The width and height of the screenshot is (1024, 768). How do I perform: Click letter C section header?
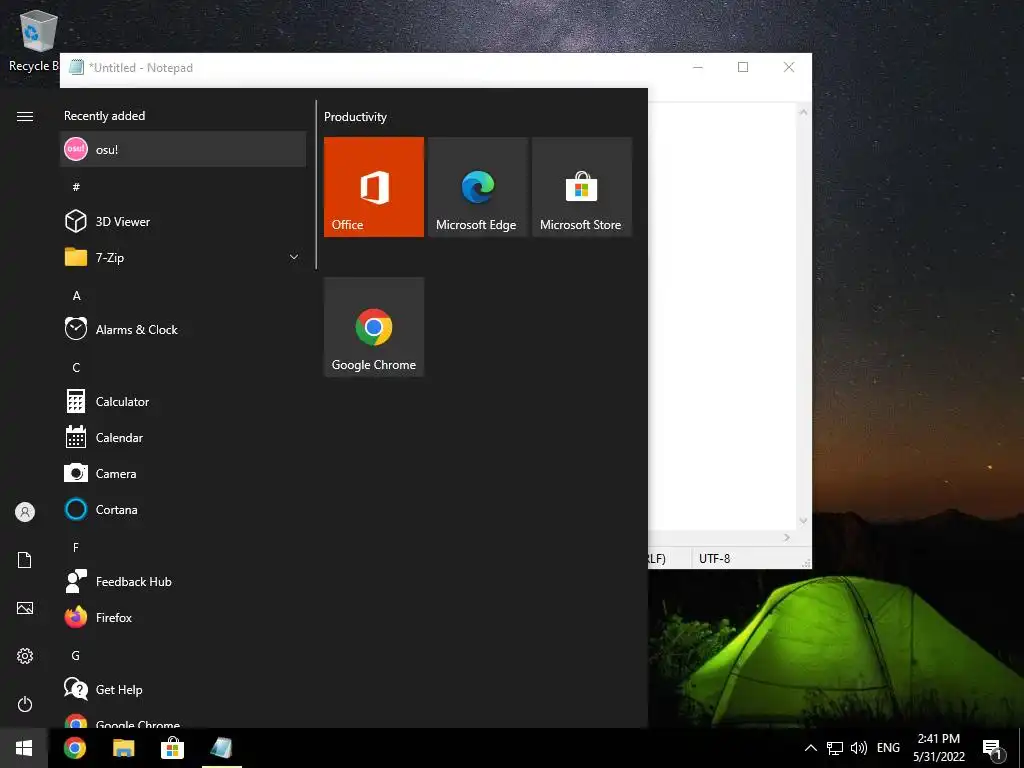tap(76, 368)
